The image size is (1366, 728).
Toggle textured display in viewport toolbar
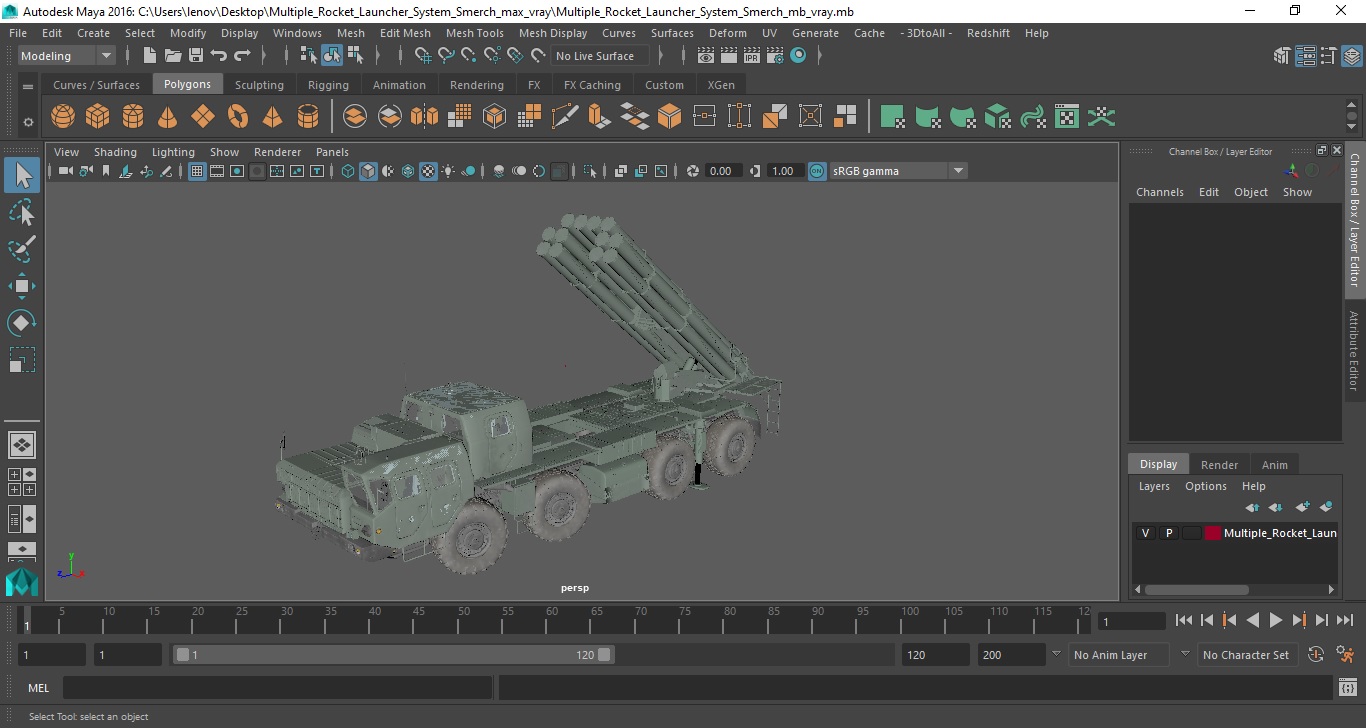coord(428,171)
